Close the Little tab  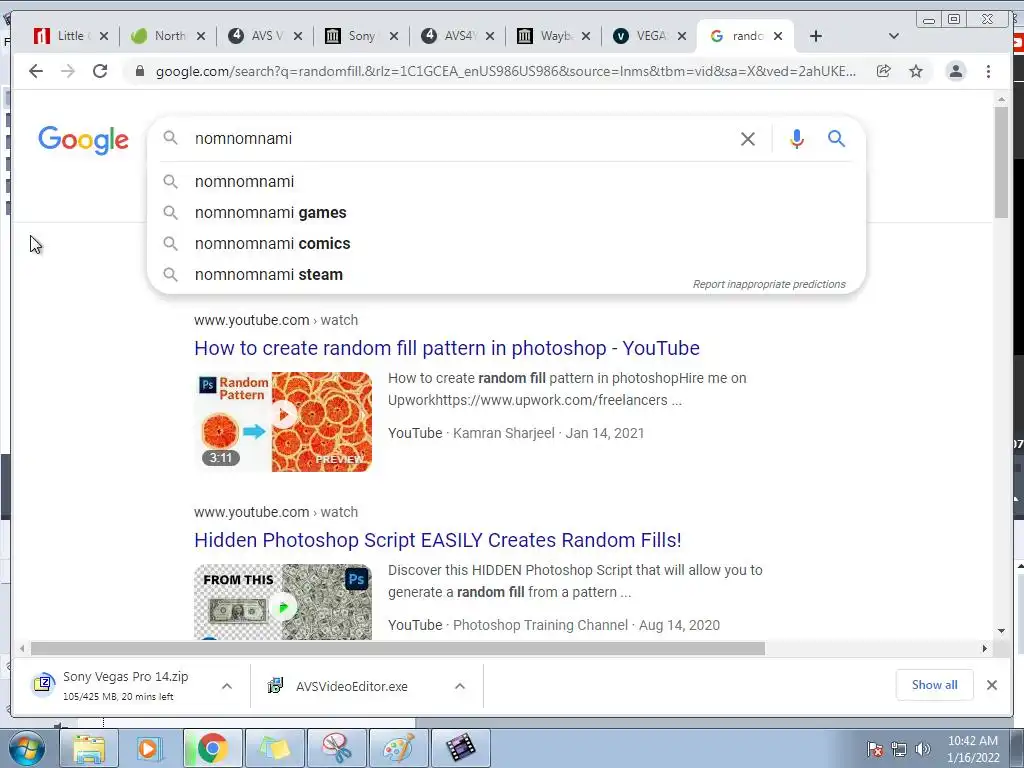click(104, 36)
